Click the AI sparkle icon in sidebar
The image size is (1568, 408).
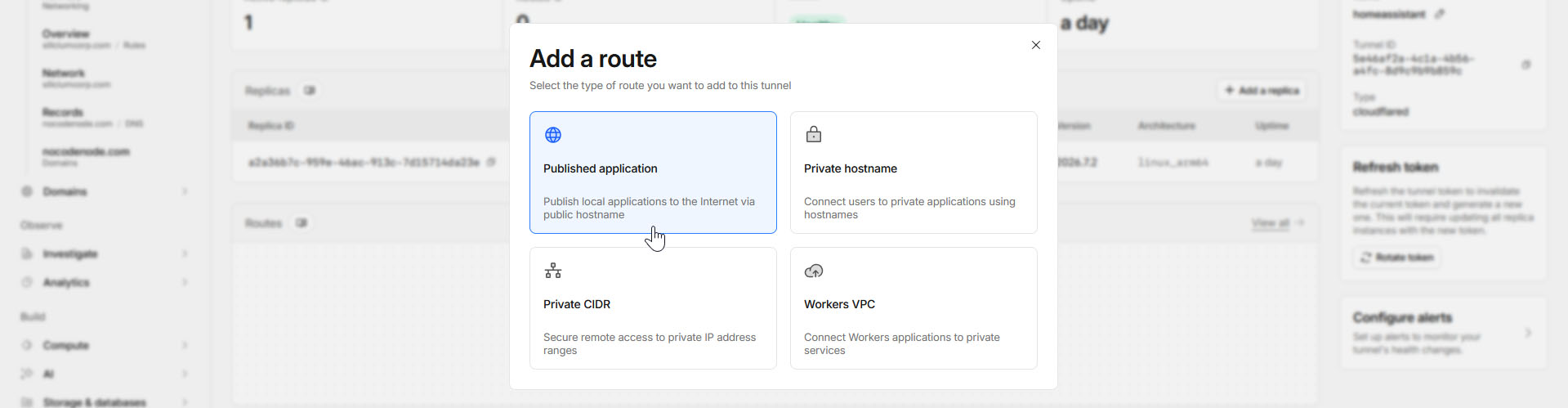(27, 374)
